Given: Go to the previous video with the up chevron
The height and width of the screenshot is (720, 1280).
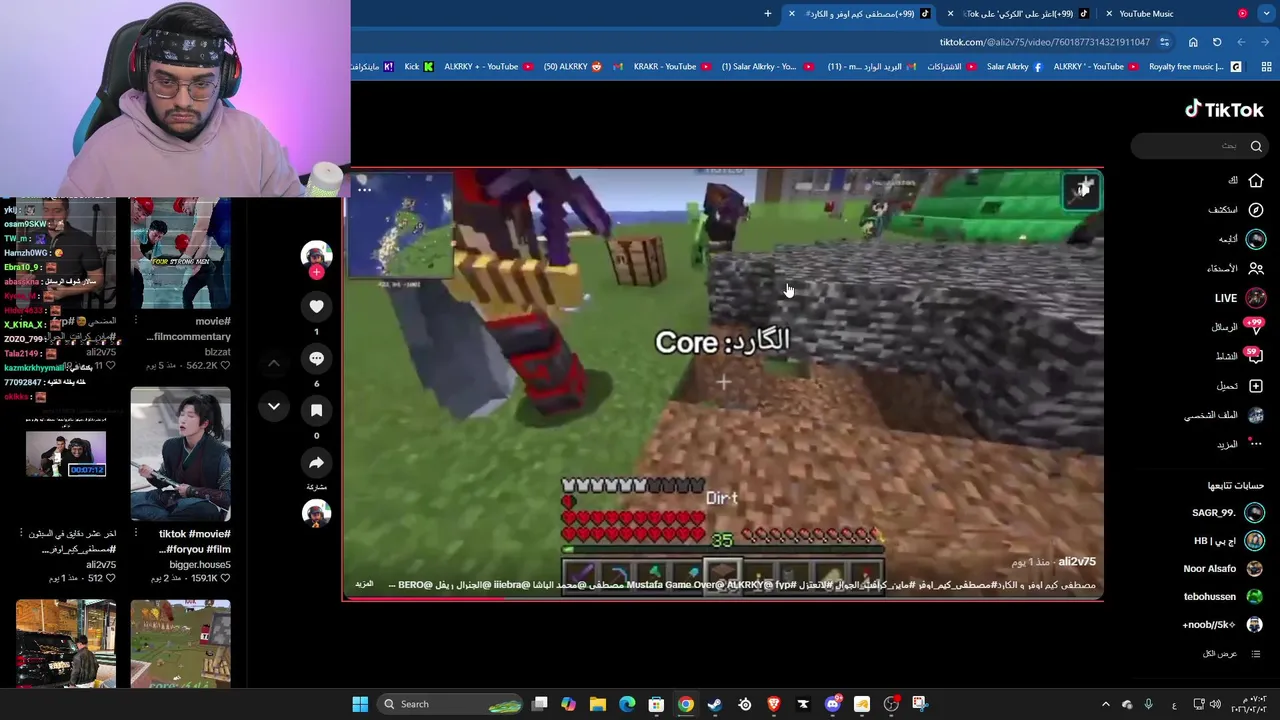Looking at the screenshot, I should 273,363.
